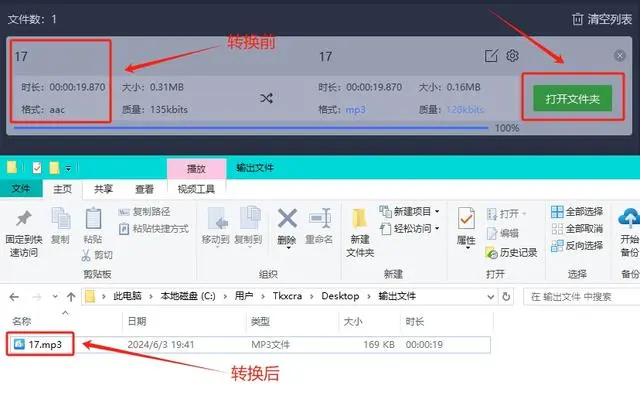Click 复制路径 copy path command
This screenshot has width=640, height=399.
point(144,212)
